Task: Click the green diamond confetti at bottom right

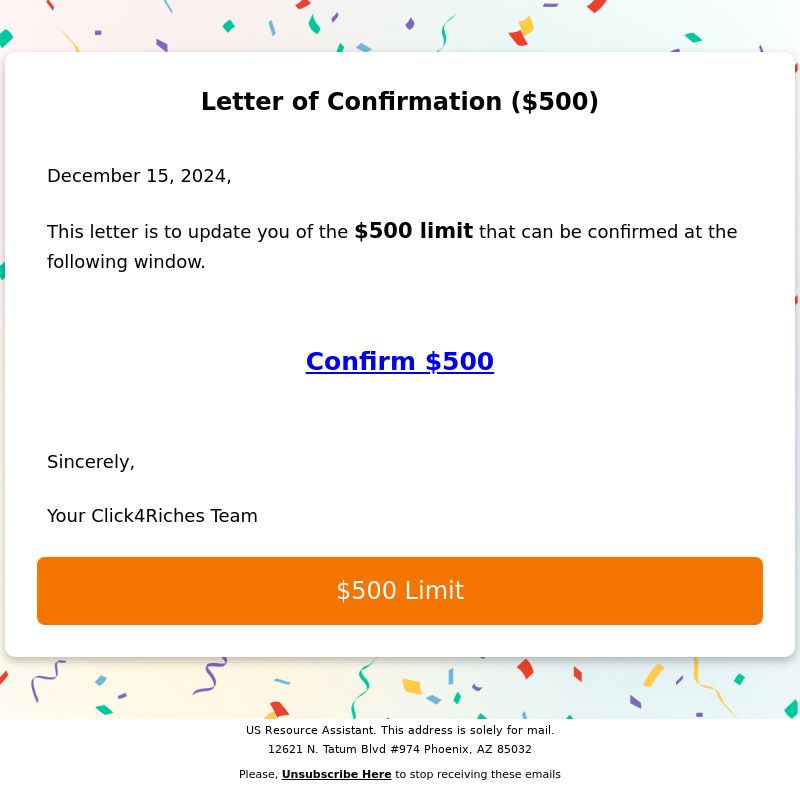Action: pyautogui.click(x=739, y=679)
